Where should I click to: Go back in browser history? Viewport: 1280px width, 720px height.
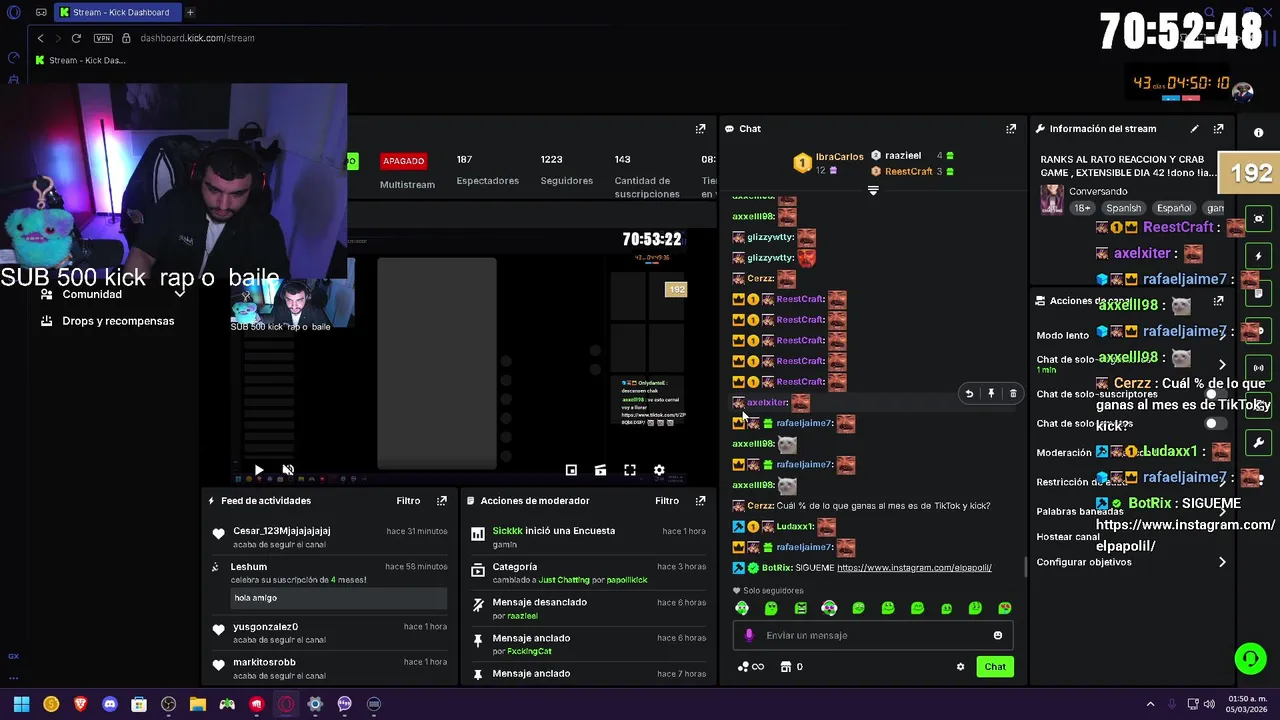pyautogui.click(x=40, y=38)
